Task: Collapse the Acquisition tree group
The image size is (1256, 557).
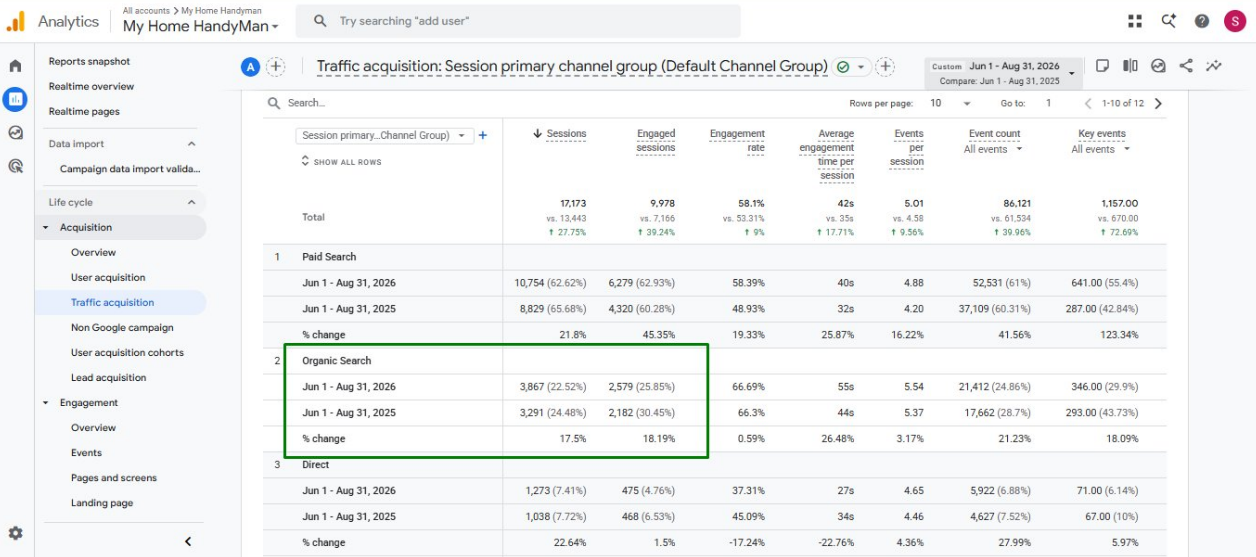Action: [46, 228]
